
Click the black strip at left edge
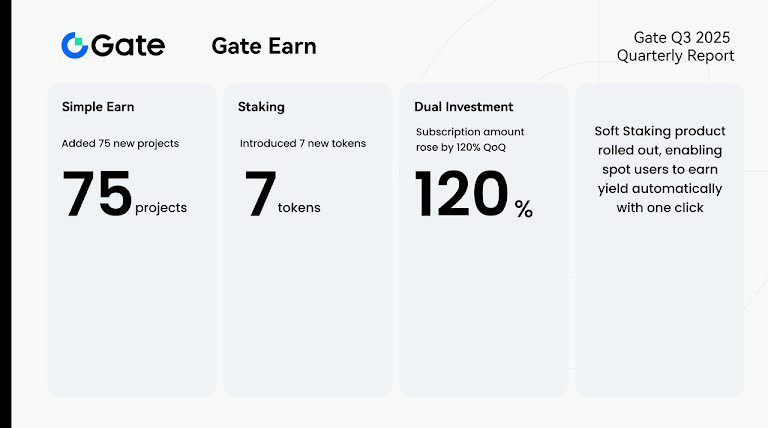click(3, 214)
